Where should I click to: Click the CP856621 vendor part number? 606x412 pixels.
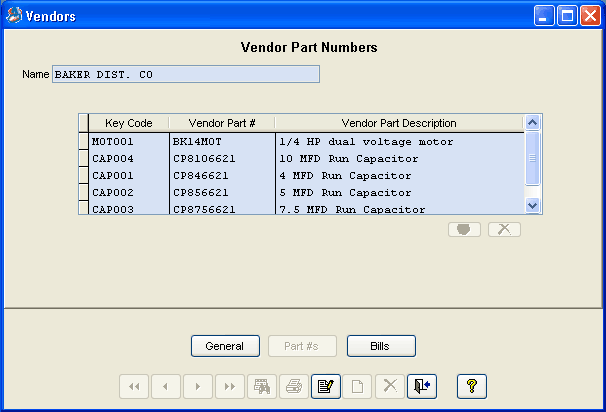pyautogui.click(x=222, y=192)
